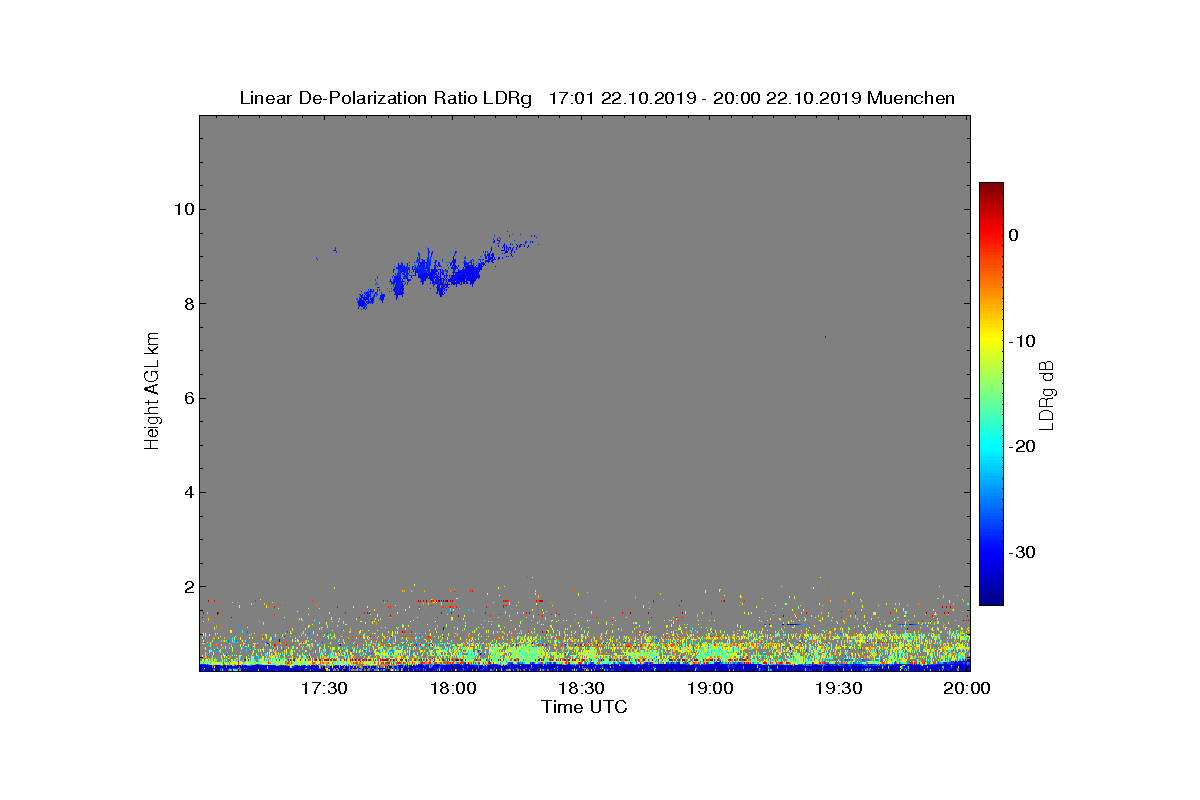Screen dimensions: 1200x800
Task: Click the 17:30 time tick label
Action: point(324,689)
